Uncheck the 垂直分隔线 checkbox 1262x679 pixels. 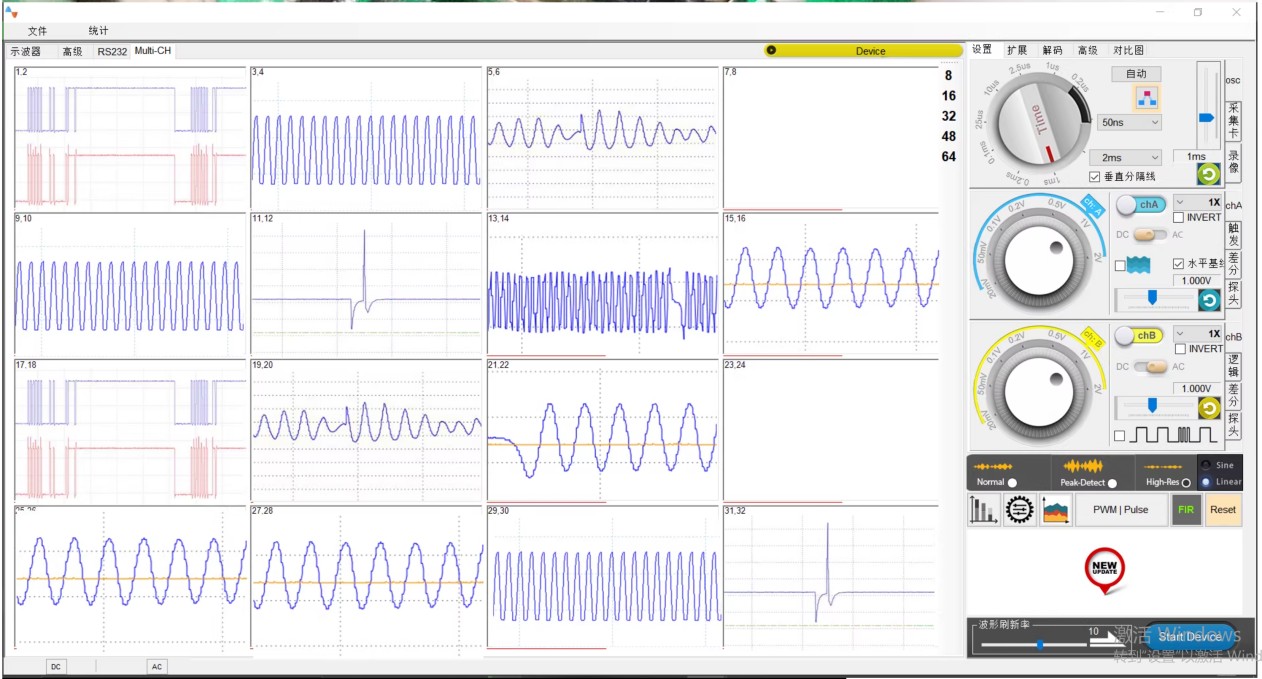(x=1095, y=176)
